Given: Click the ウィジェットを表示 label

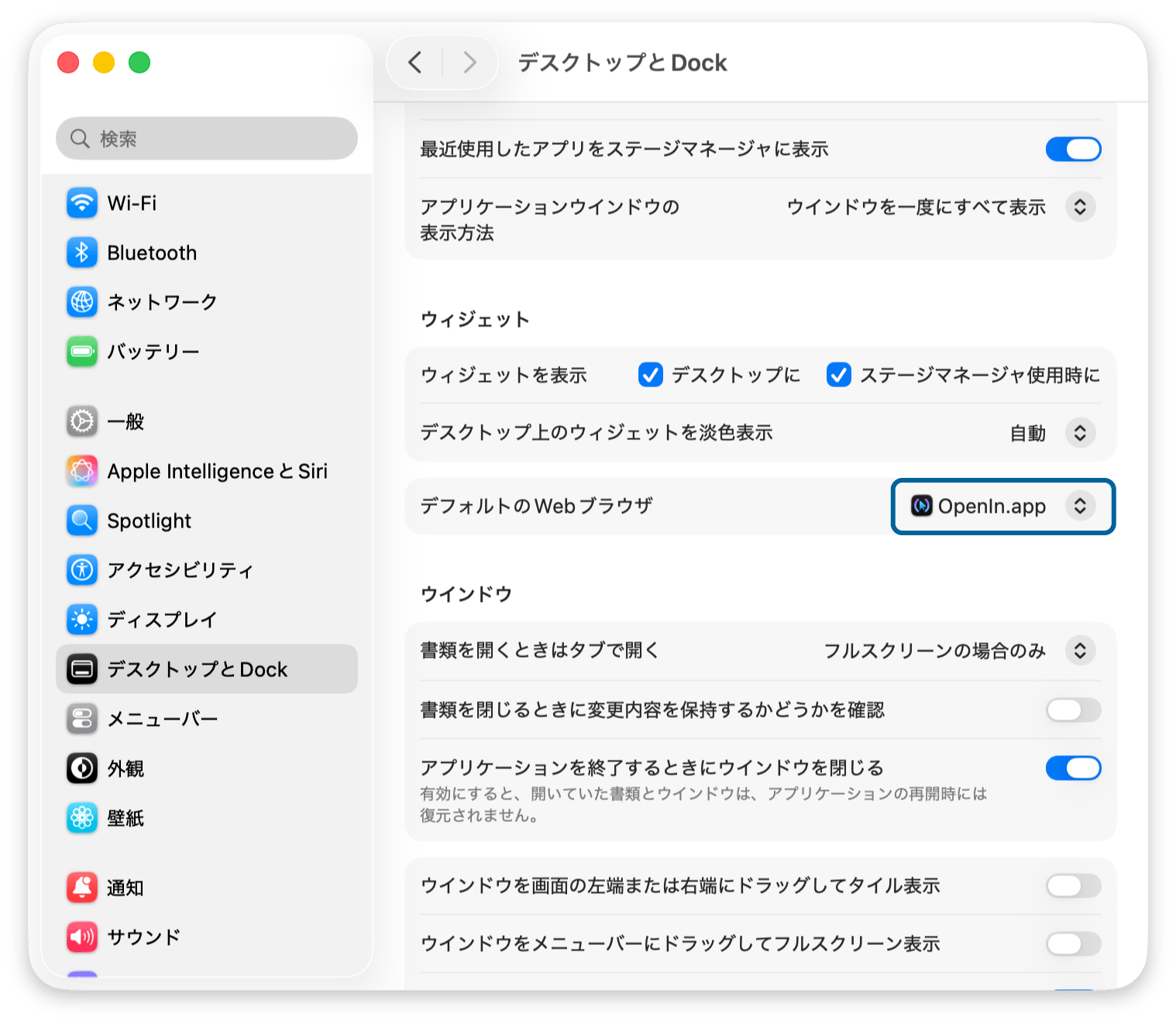Looking at the screenshot, I should [504, 375].
